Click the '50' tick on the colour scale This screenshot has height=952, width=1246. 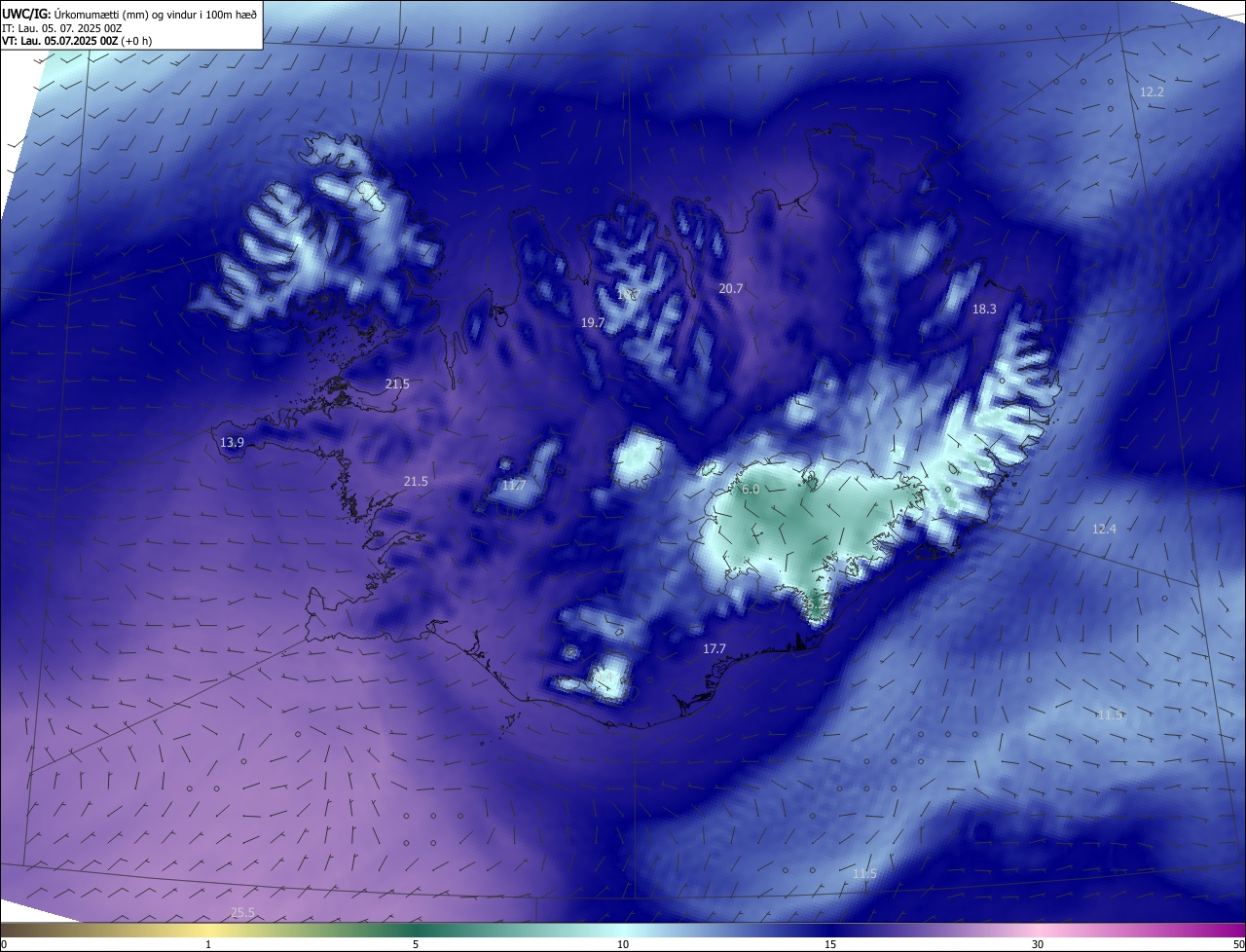click(1238, 944)
